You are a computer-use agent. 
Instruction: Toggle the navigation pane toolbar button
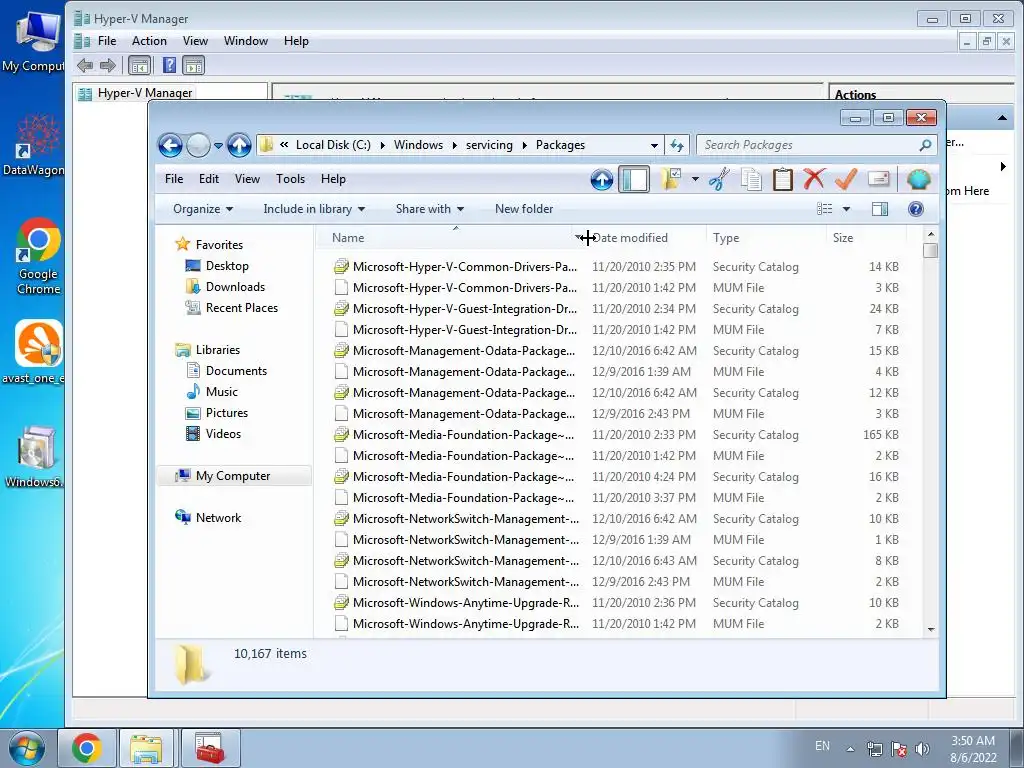[633, 179]
